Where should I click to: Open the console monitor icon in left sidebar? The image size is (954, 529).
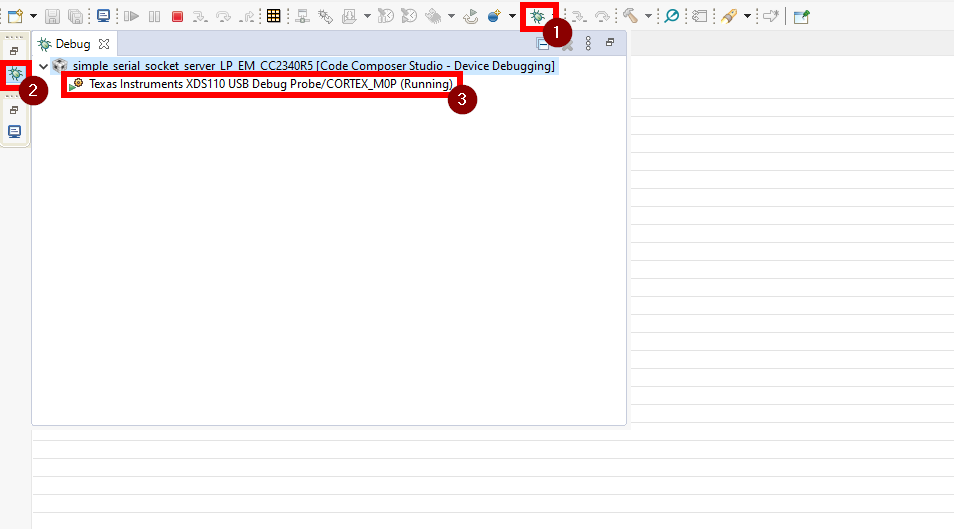click(x=15, y=131)
